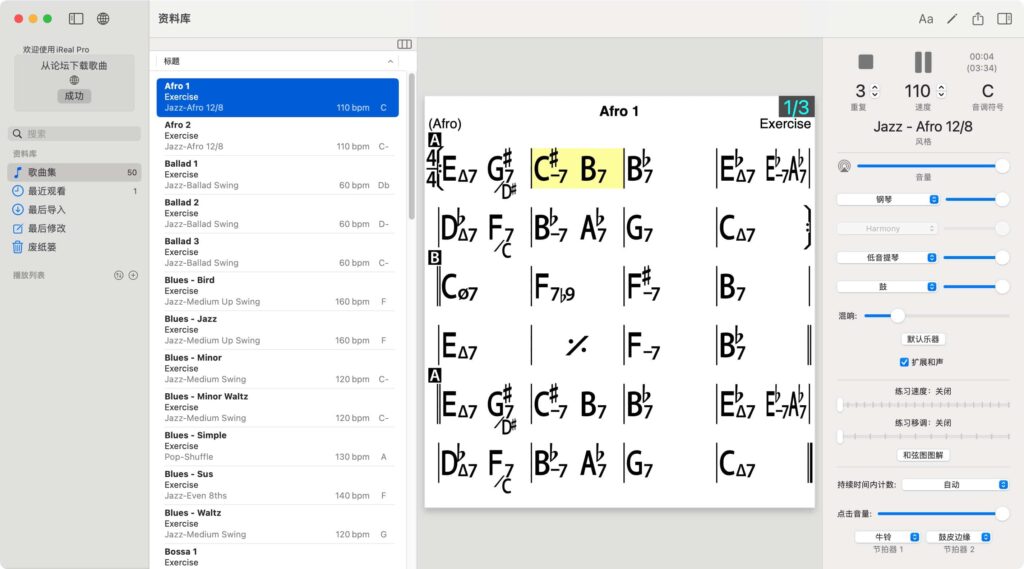The image size is (1024, 569).
Task: Select the Ballad 1 song
Action: (278, 174)
